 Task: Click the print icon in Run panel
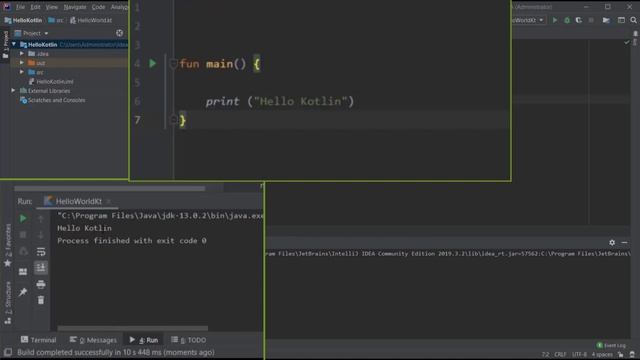coord(41,284)
